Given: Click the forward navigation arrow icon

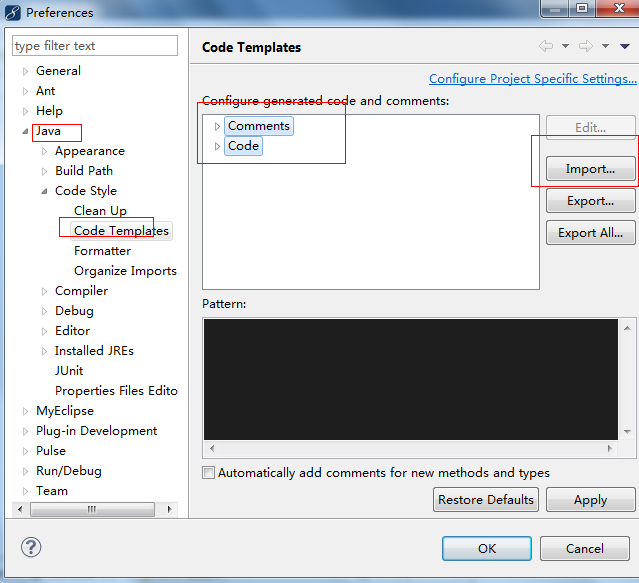Looking at the screenshot, I should coord(586,46).
